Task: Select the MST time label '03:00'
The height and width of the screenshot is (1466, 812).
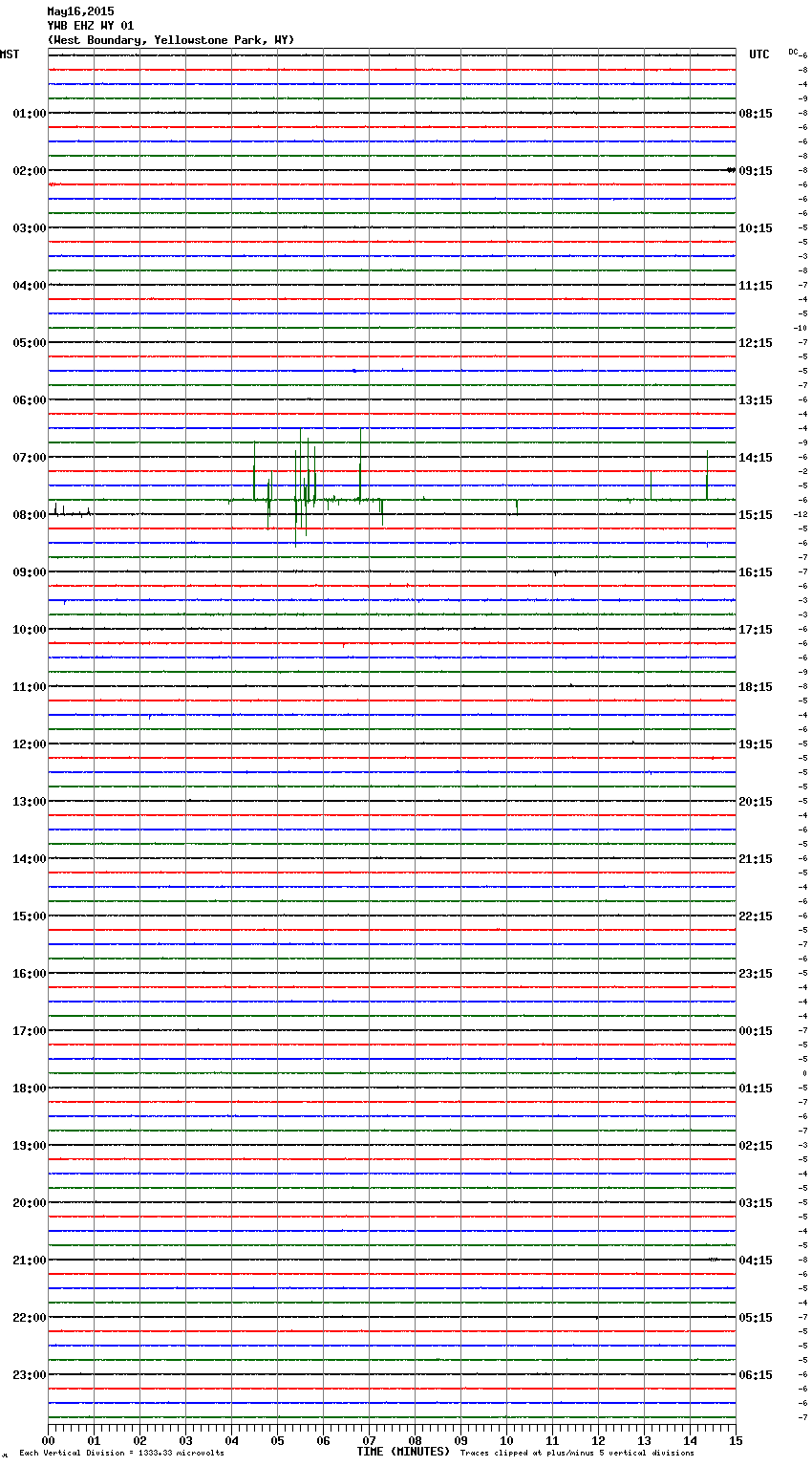Action: (30, 228)
